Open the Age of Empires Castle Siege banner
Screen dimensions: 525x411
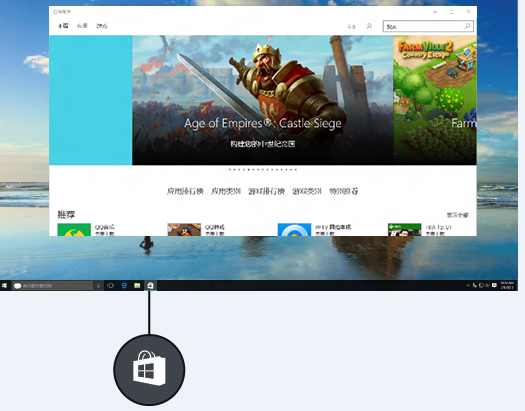[263, 100]
